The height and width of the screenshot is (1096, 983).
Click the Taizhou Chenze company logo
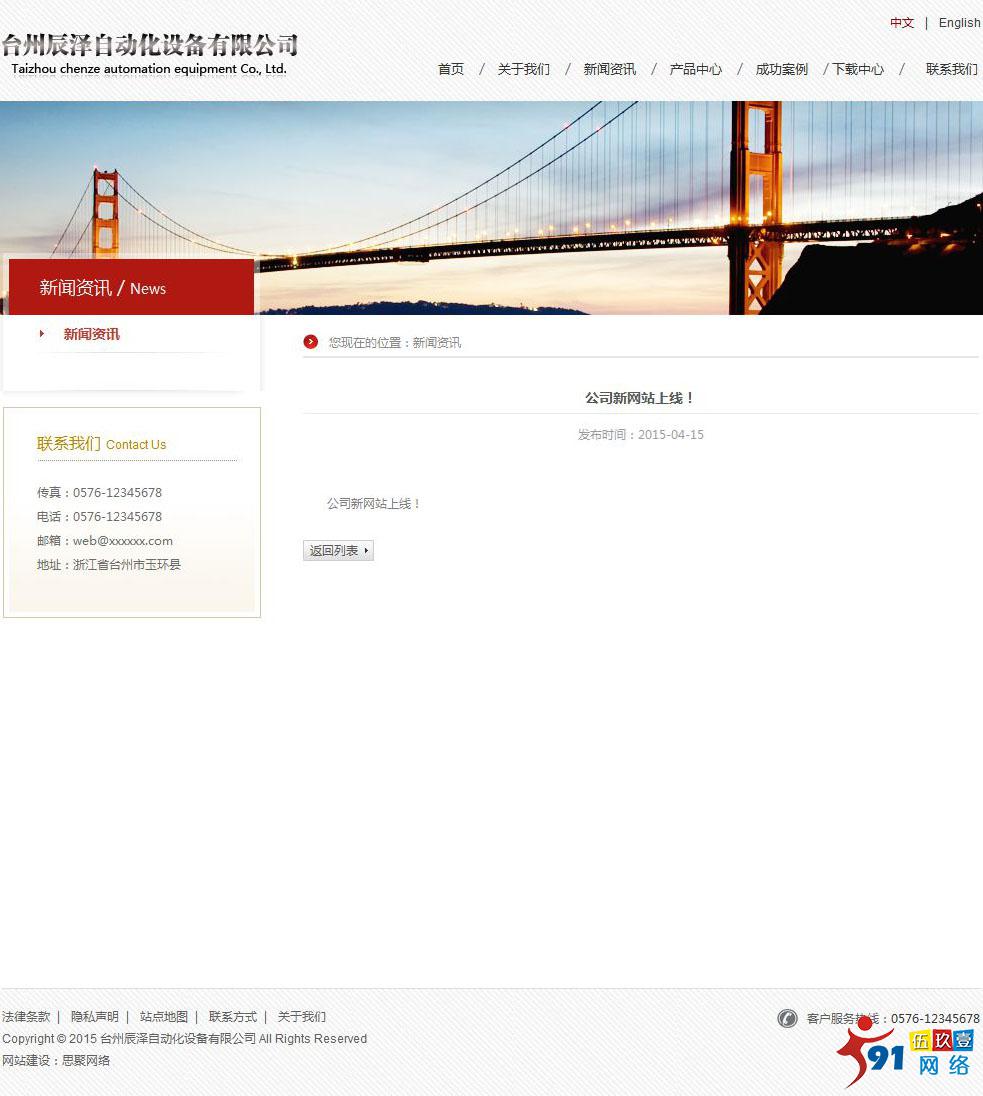coord(150,54)
